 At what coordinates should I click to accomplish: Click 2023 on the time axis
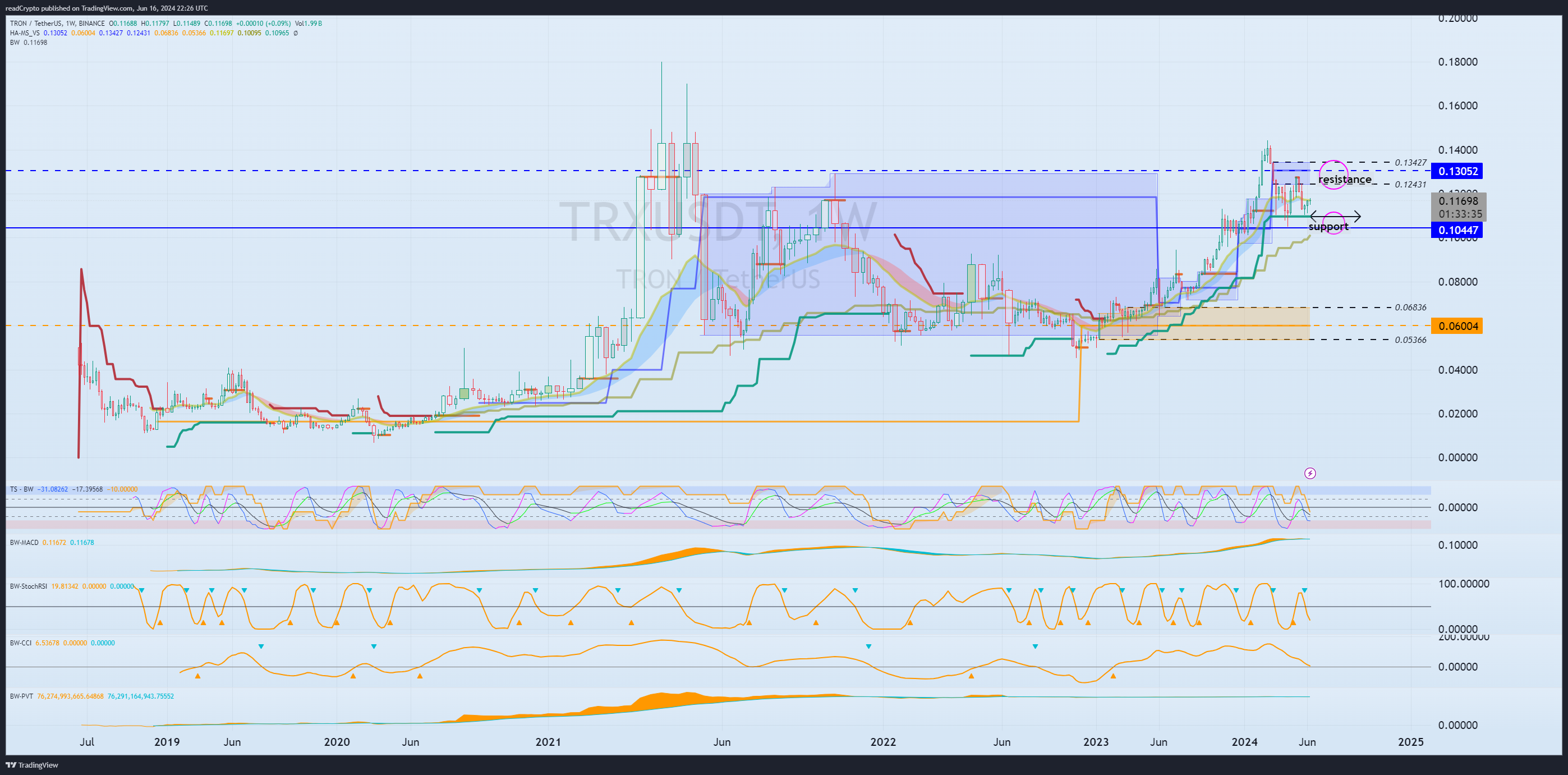(x=1096, y=742)
